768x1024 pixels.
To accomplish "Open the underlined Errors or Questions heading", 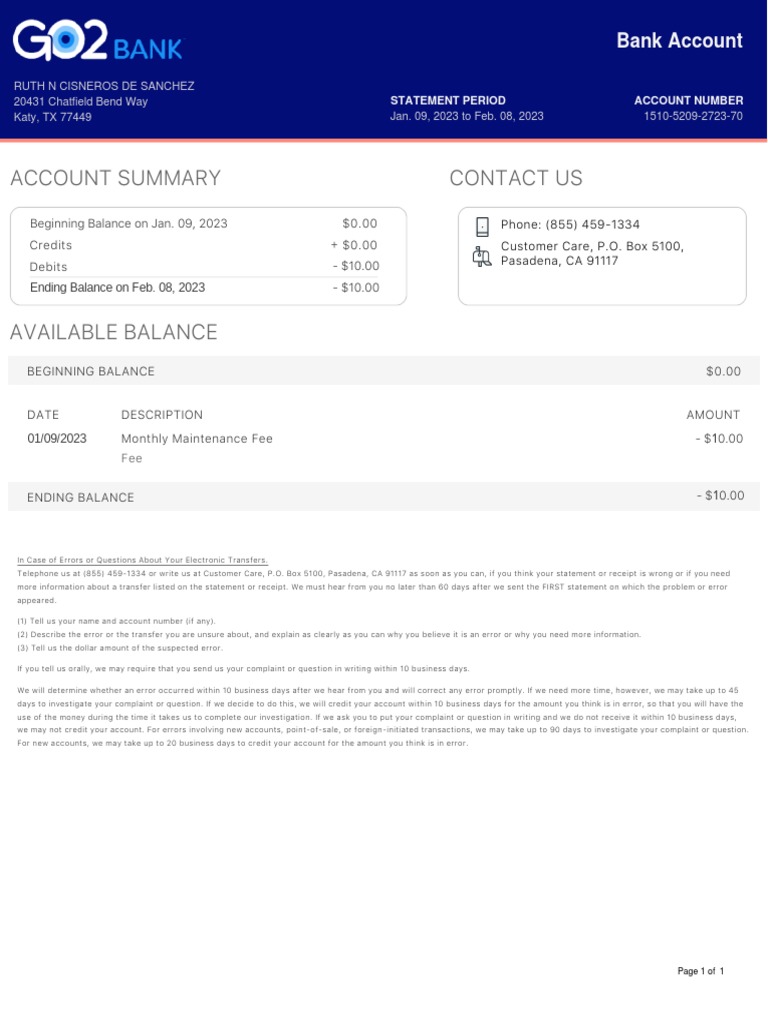I will [143, 560].
